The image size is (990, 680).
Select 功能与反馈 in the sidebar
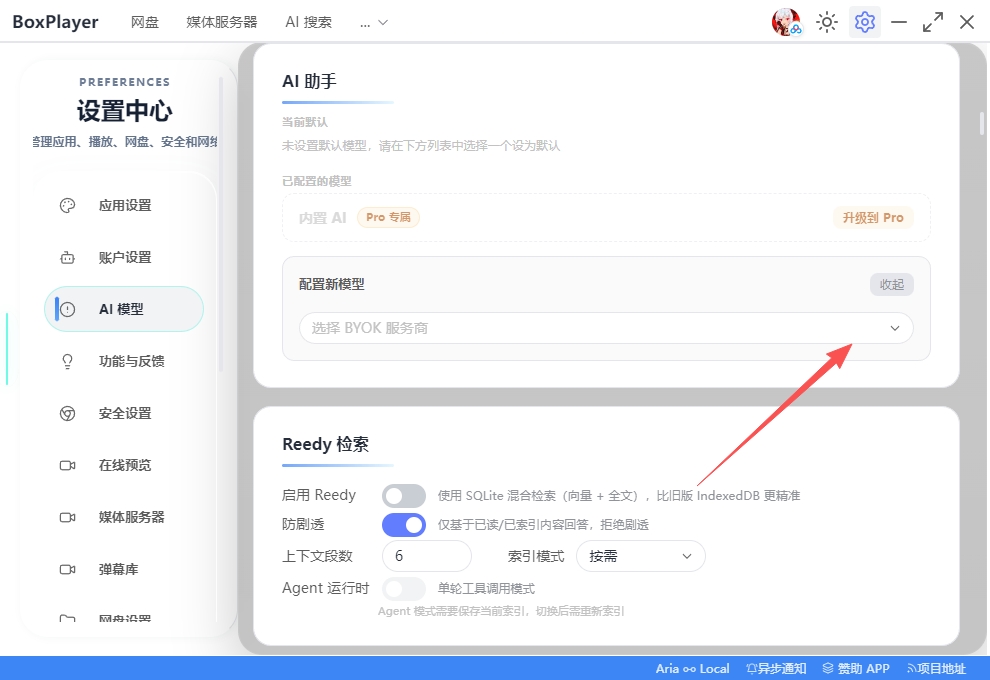tap(124, 361)
